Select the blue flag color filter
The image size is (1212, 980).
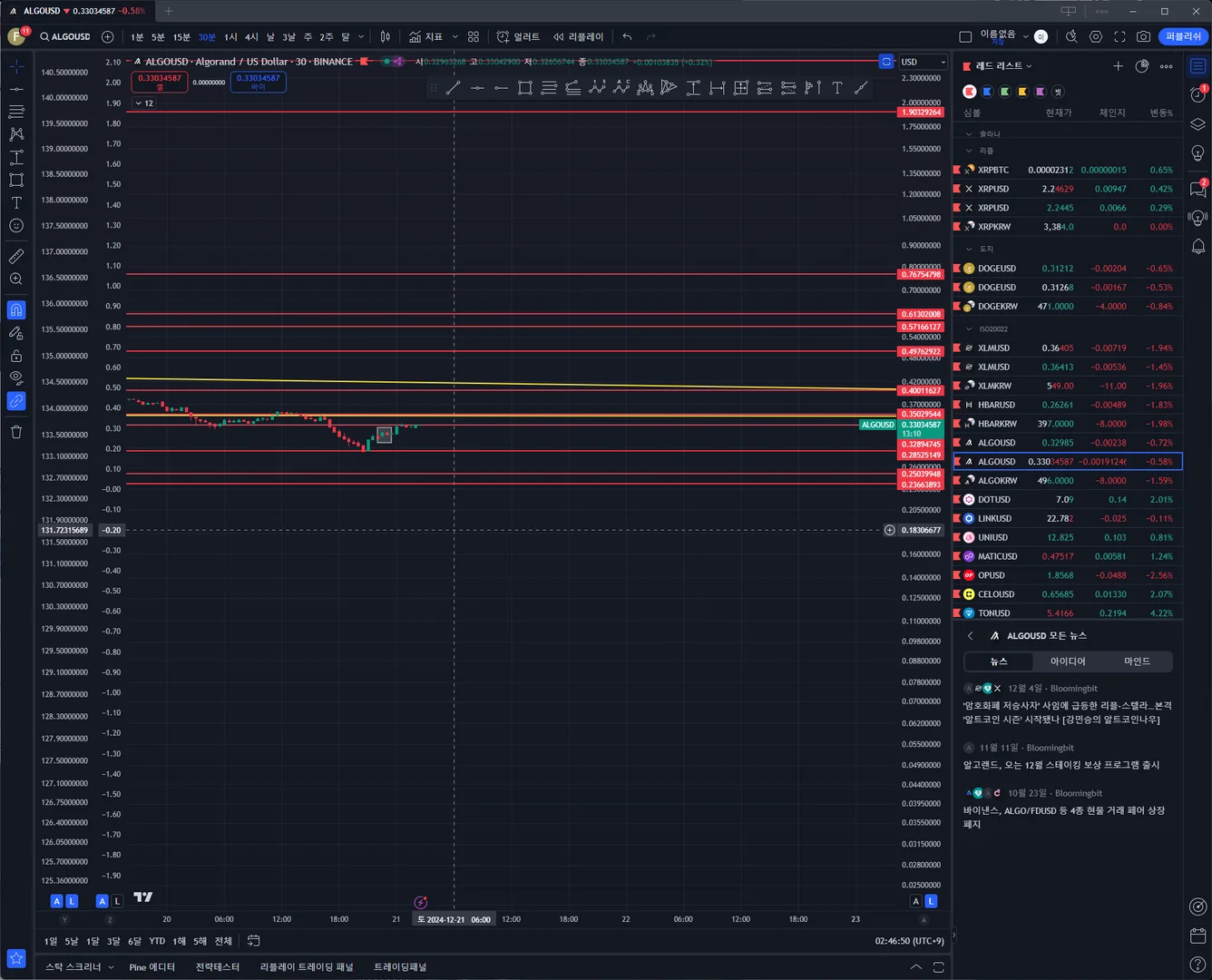coord(987,92)
